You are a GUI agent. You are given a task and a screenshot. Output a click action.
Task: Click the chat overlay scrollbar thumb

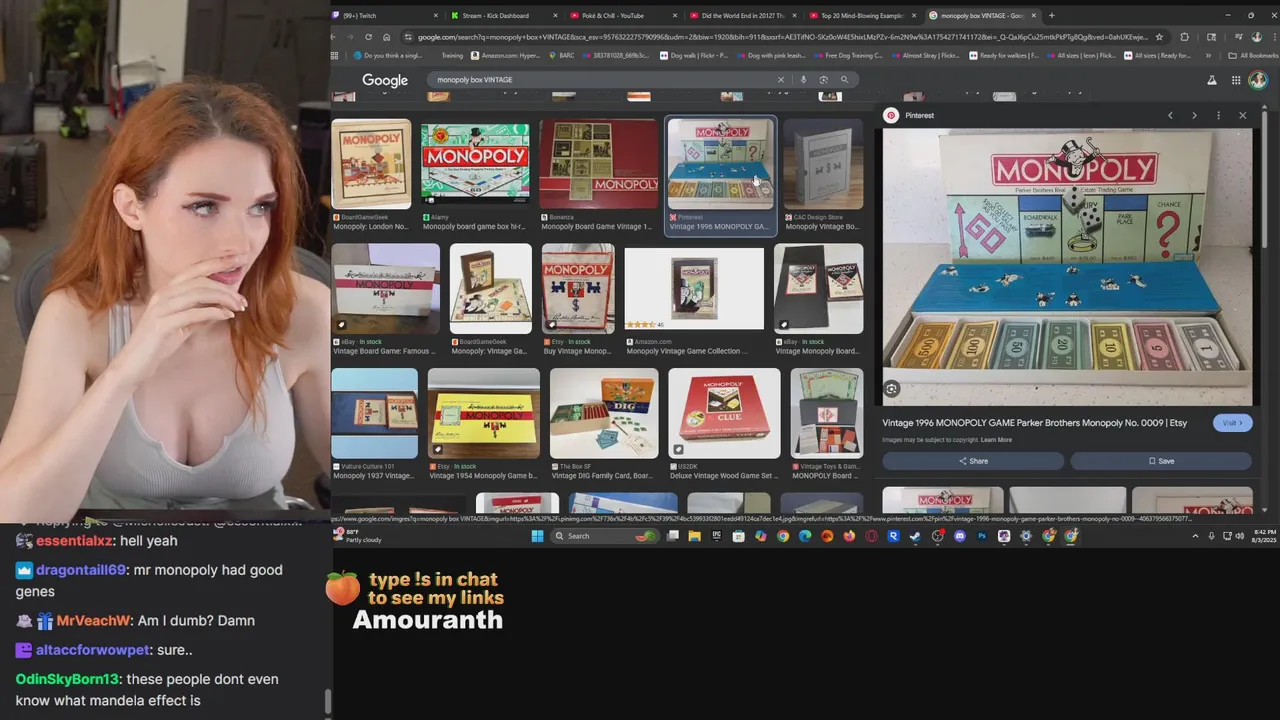[327, 702]
